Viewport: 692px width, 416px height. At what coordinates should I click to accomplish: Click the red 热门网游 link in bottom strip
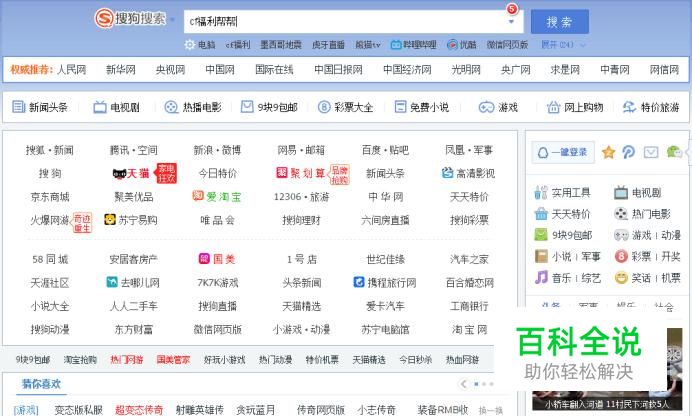(x=127, y=360)
